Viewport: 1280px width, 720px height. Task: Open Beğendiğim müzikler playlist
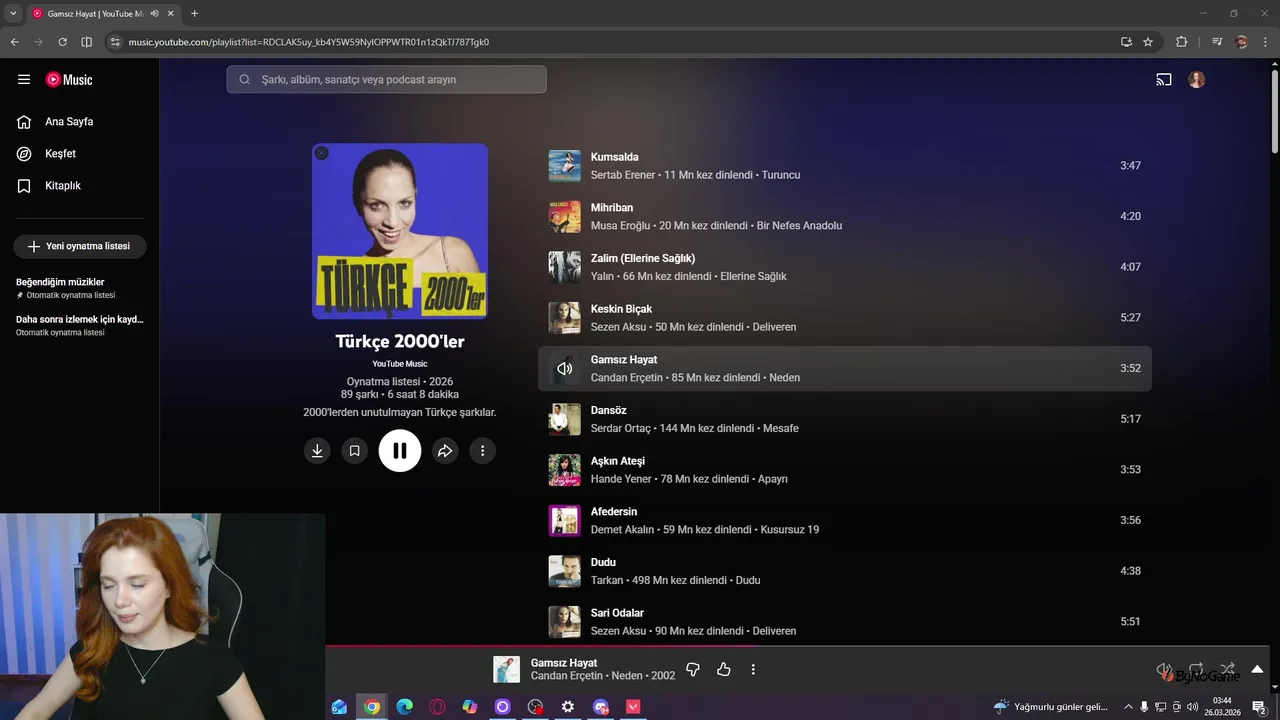pyautogui.click(x=80, y=288)
